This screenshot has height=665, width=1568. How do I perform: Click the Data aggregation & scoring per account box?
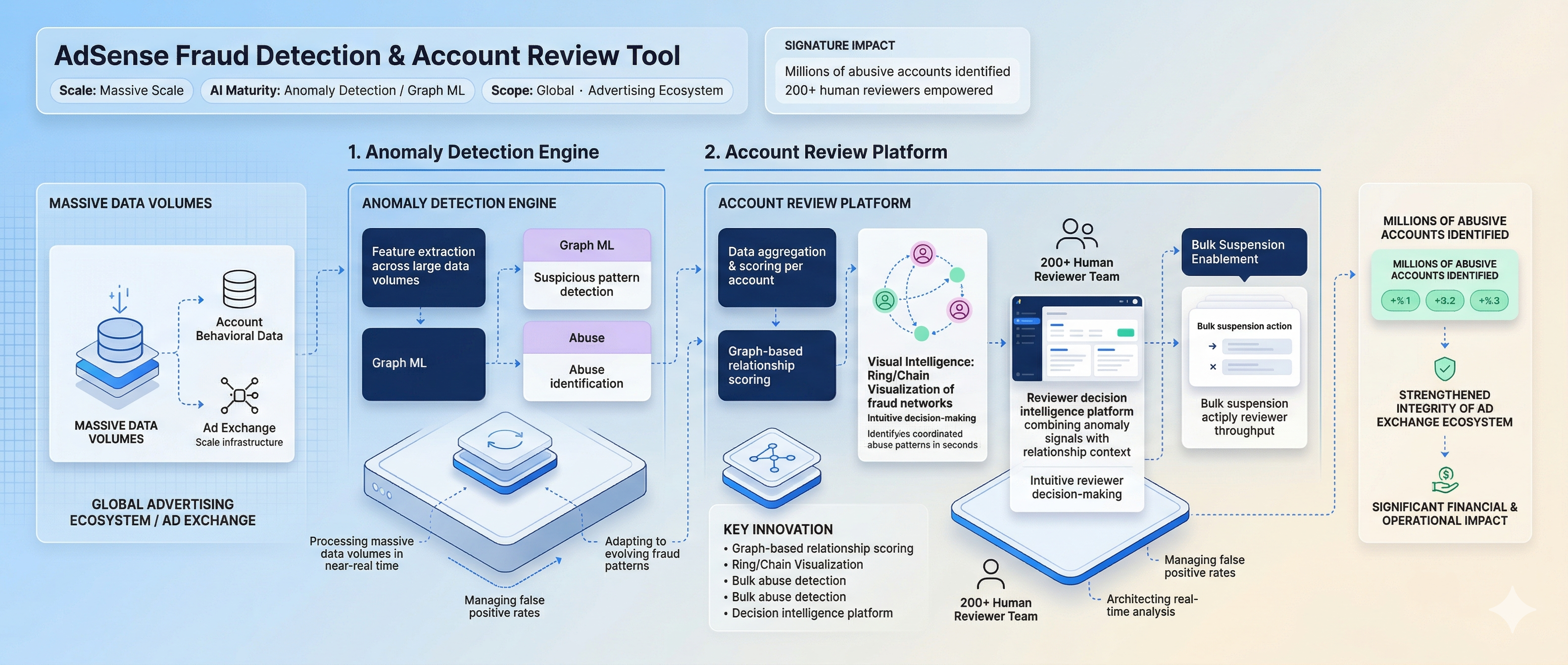pyautogui.click(x=777, y=267)
